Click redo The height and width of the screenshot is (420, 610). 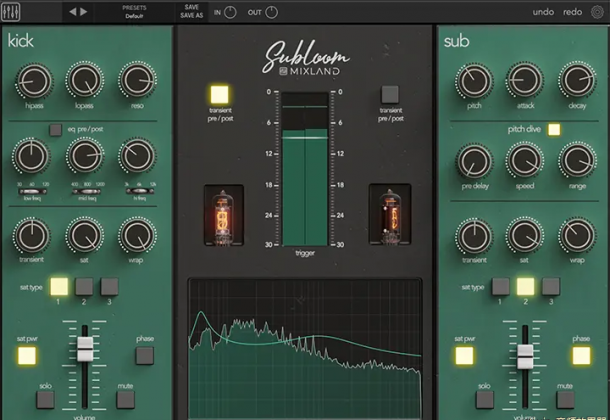coord(572,12)
